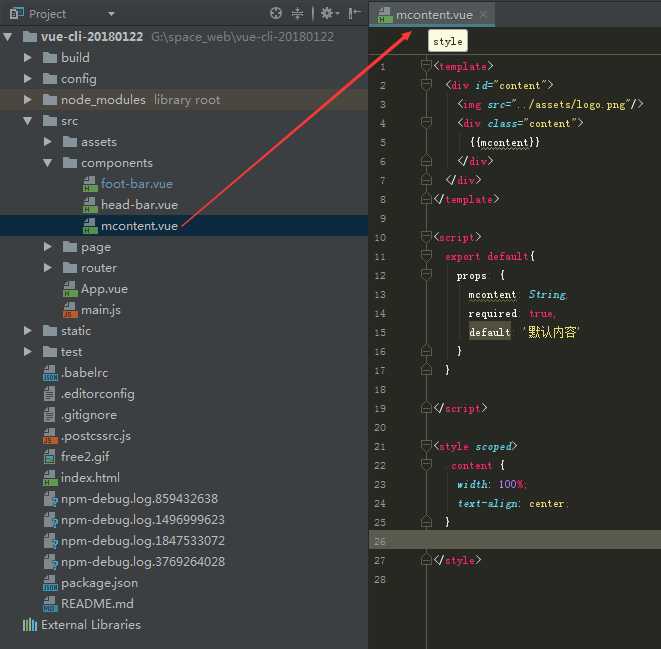
Task: Open the Project view dropdown arrow
Action: pyautogui.click(x=111, y=14)
